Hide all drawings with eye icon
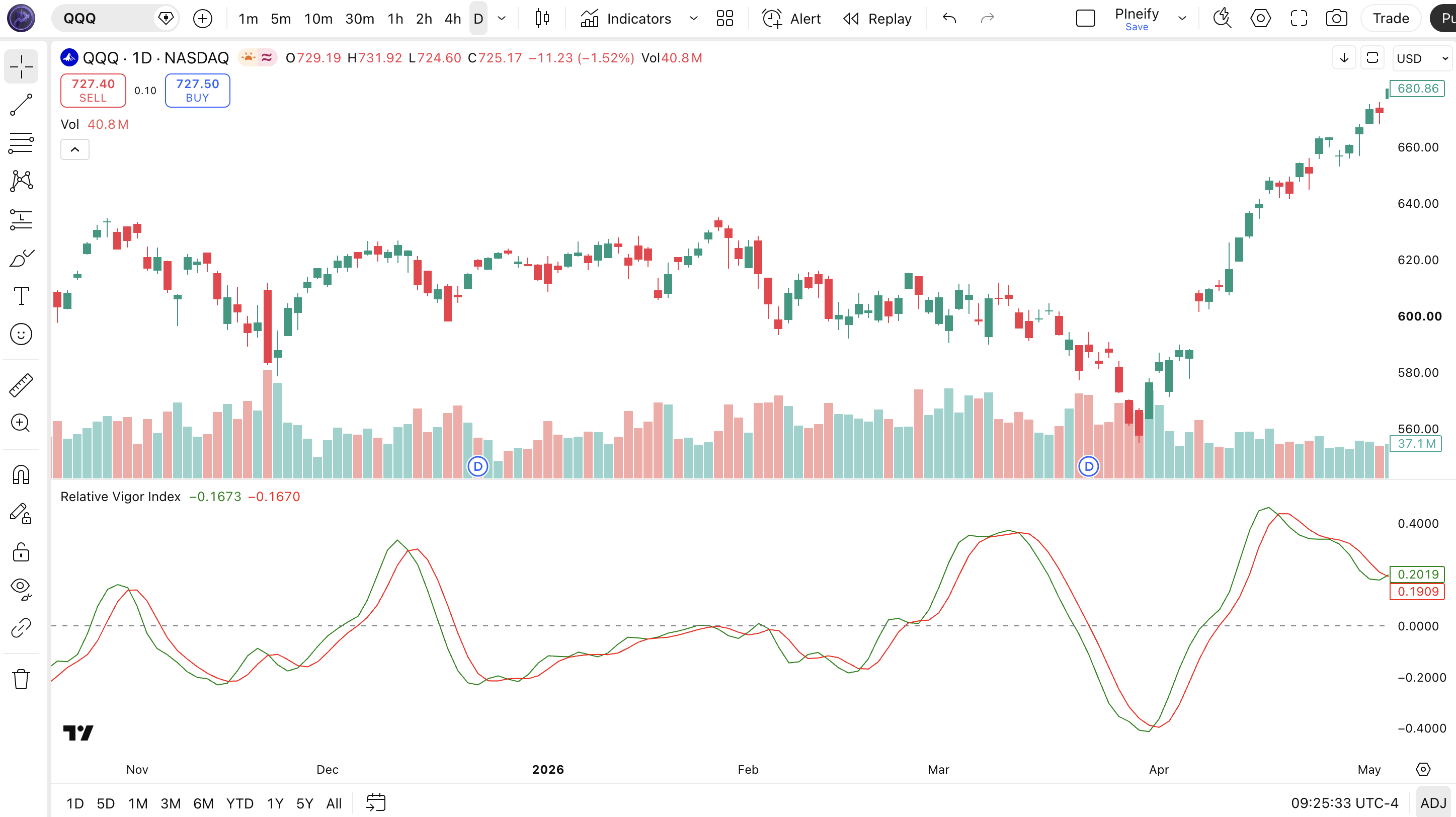 [21, 589]
